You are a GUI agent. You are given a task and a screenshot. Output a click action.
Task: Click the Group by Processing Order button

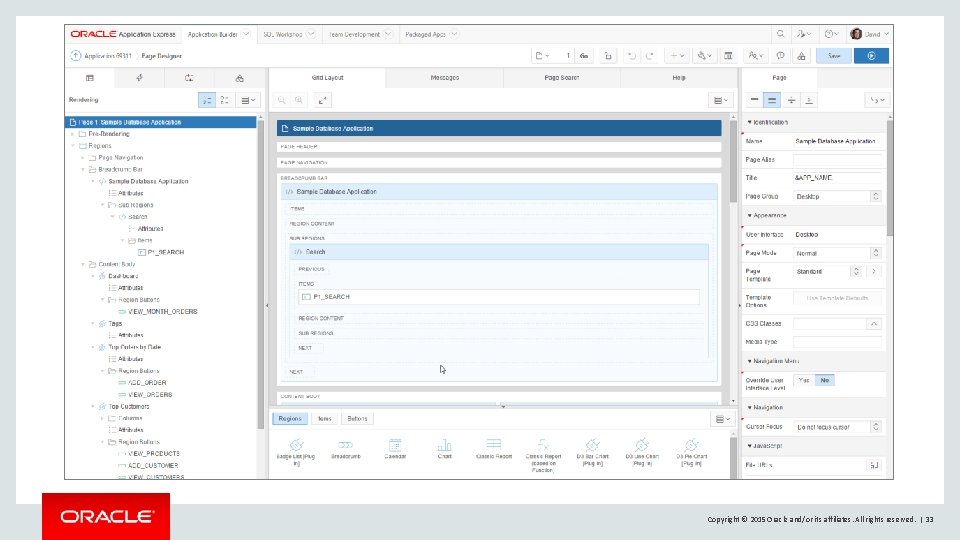click(x=207, y=100)
